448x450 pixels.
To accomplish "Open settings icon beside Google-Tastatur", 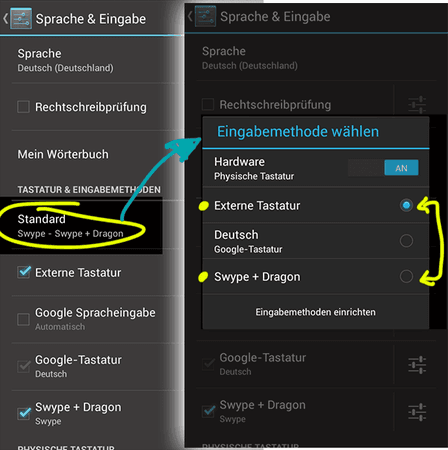I will coord(417,365).
